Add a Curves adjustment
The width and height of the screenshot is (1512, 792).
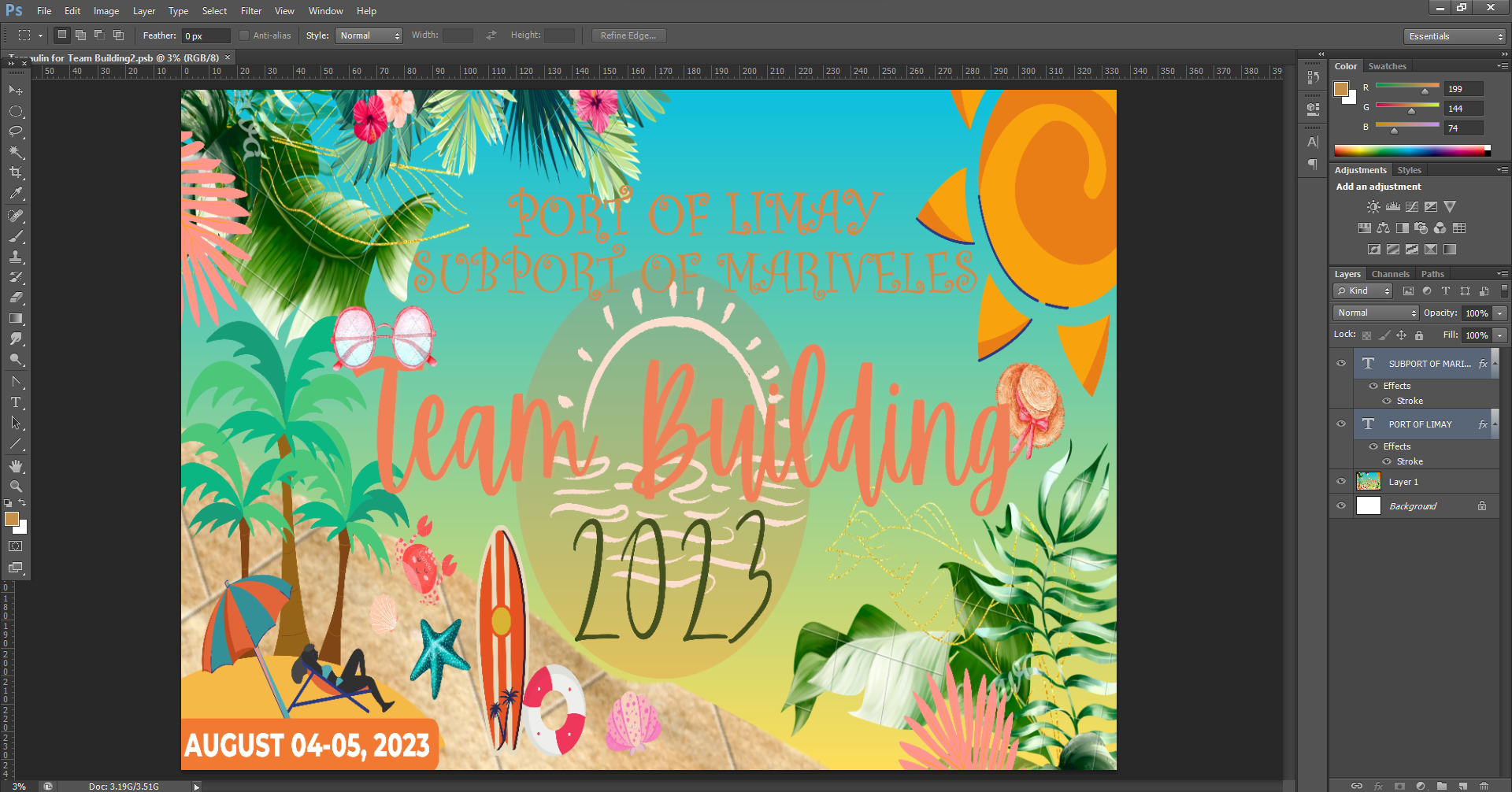click(x=1412, y=206)
